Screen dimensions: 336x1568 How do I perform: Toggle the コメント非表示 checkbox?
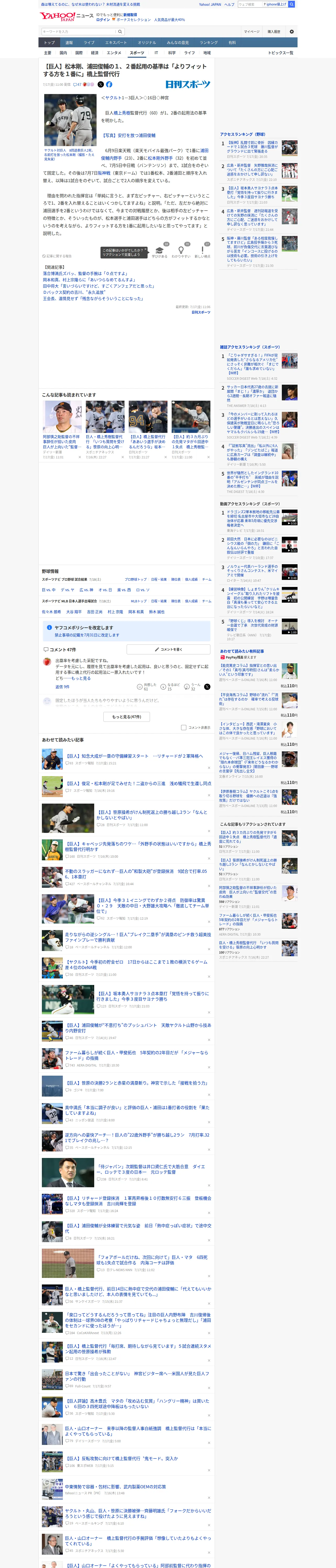[x=183, y=727]
